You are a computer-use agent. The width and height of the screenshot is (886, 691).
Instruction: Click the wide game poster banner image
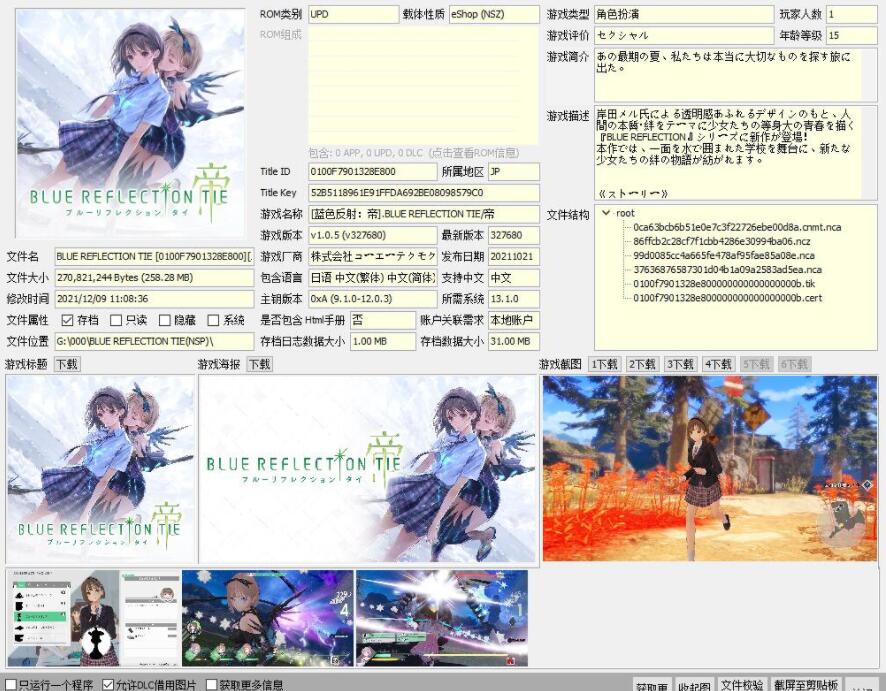coord(367,469)
